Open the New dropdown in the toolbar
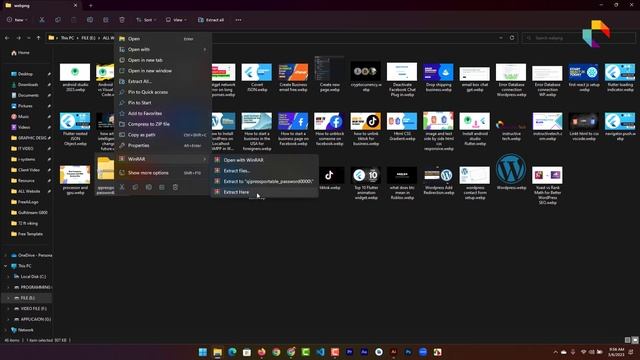Image resolution: width=640 pixels, height=360 pixels. tap(17, 20)
